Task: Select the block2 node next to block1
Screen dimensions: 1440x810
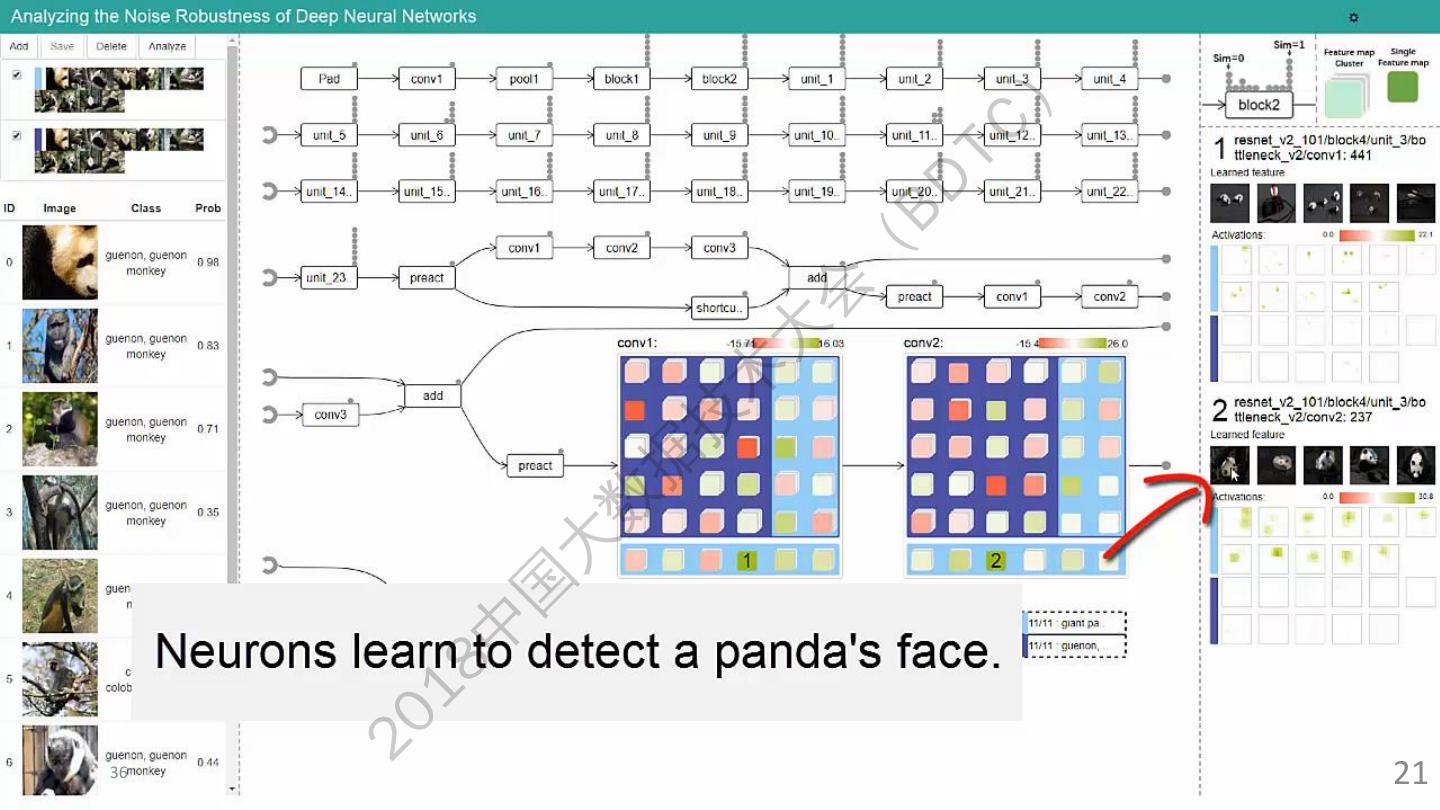Action: tap(719, 79)
